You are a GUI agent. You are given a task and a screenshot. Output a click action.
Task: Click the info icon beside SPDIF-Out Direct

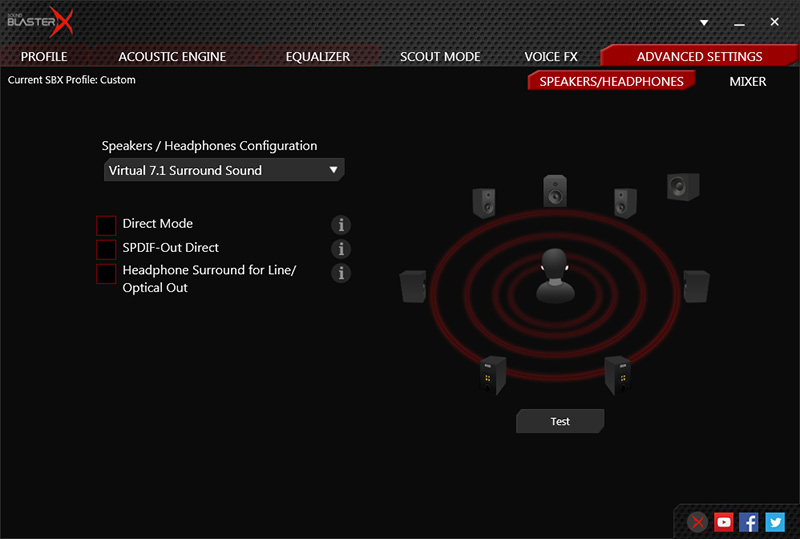point(341,249)
